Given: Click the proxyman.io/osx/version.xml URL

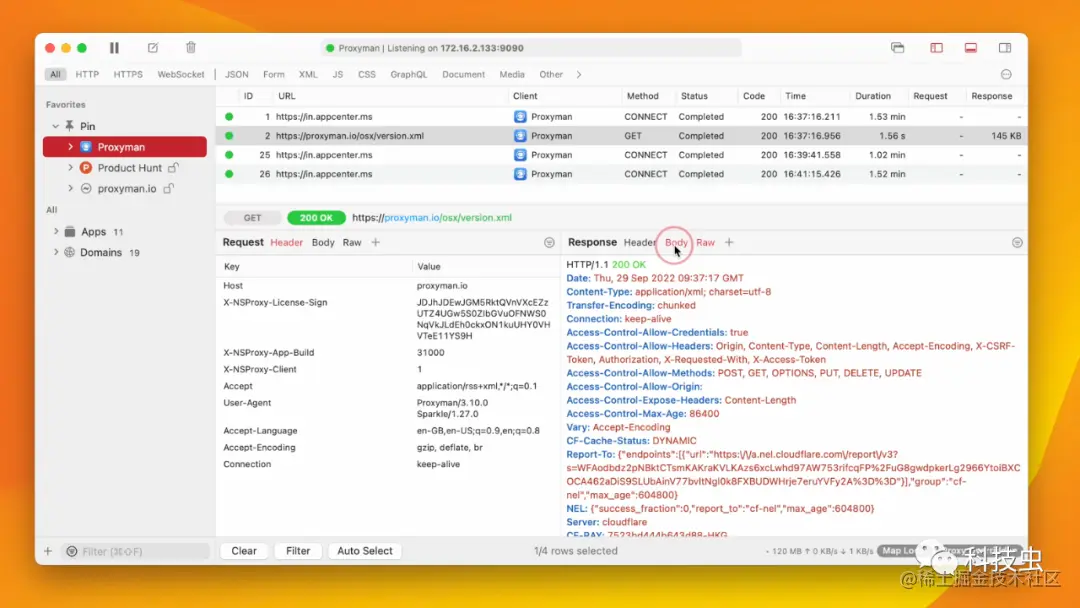Looking at the screenshot, I should [x=432, y=218].
